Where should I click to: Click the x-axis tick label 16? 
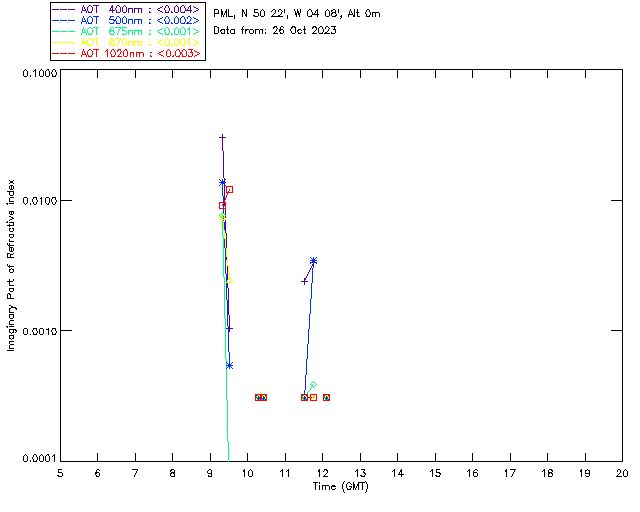click(472, 473)
